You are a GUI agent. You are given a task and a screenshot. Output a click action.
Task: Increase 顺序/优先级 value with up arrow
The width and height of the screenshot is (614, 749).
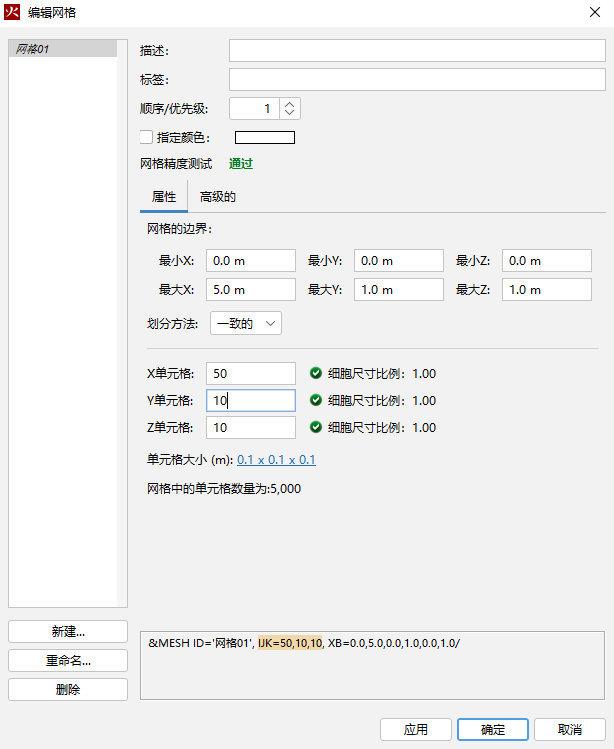click(289, 103)
